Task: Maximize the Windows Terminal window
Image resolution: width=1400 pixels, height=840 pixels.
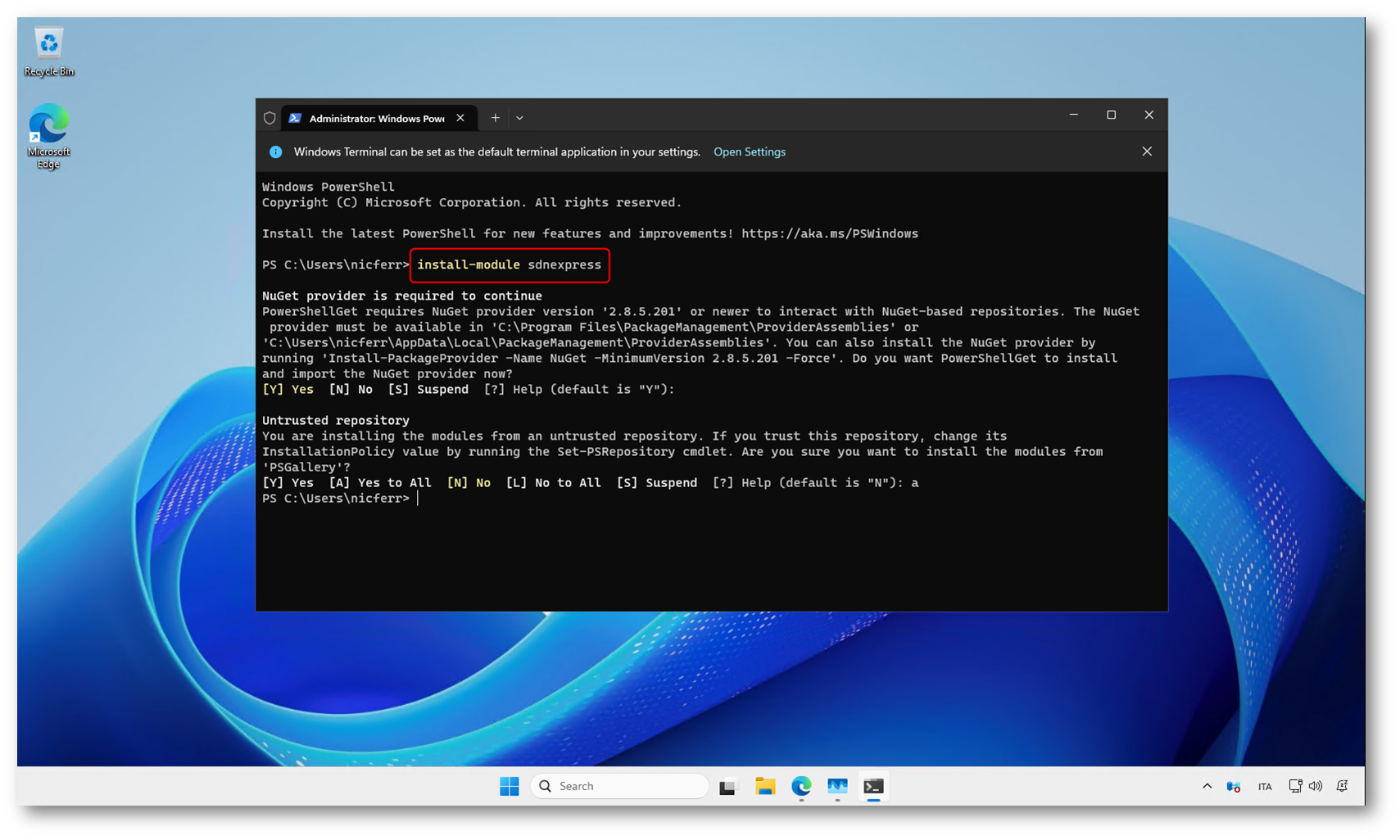Action: [1111, 115]
